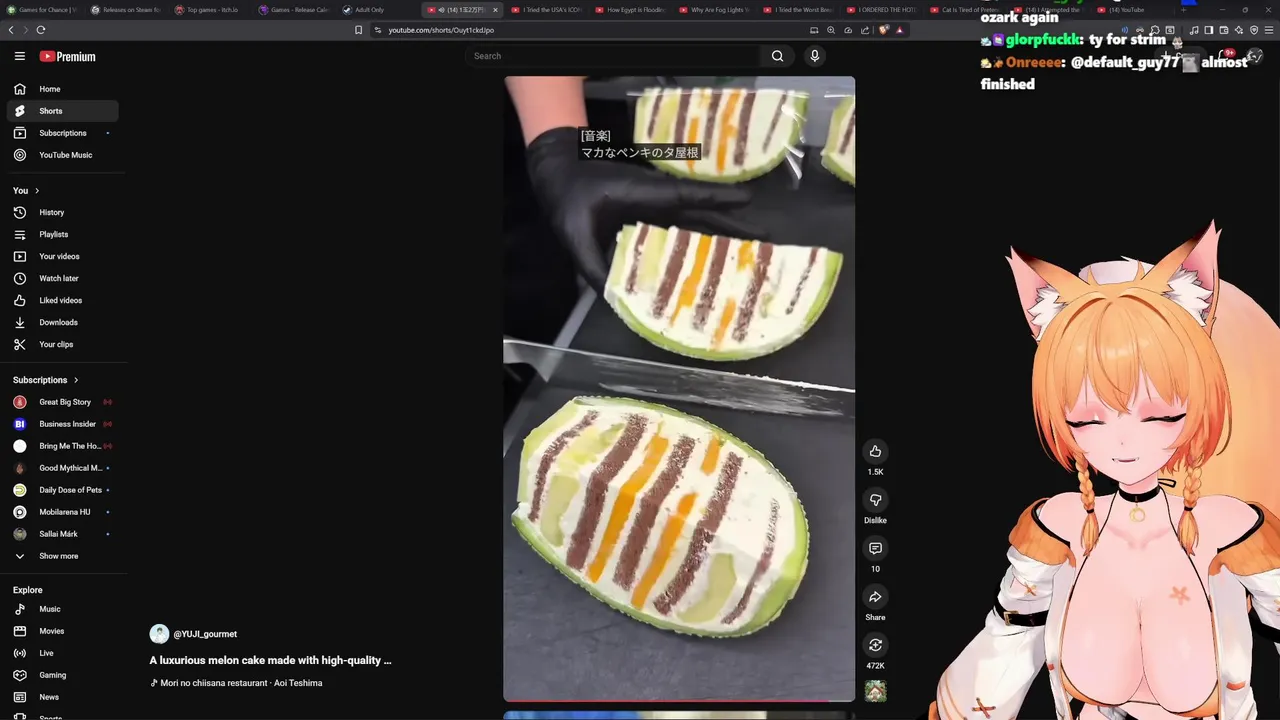This screenshot has width=1280, height=720.
Task: Open Gaming under Explore
Action: coord(62,675)
